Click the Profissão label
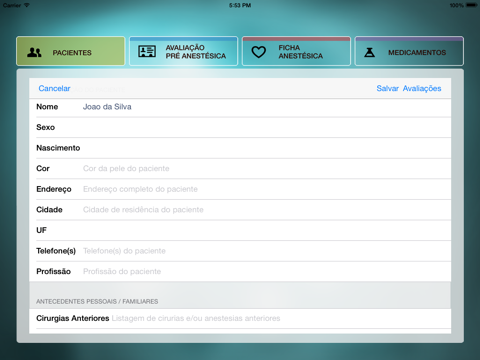 click(53, 272)
